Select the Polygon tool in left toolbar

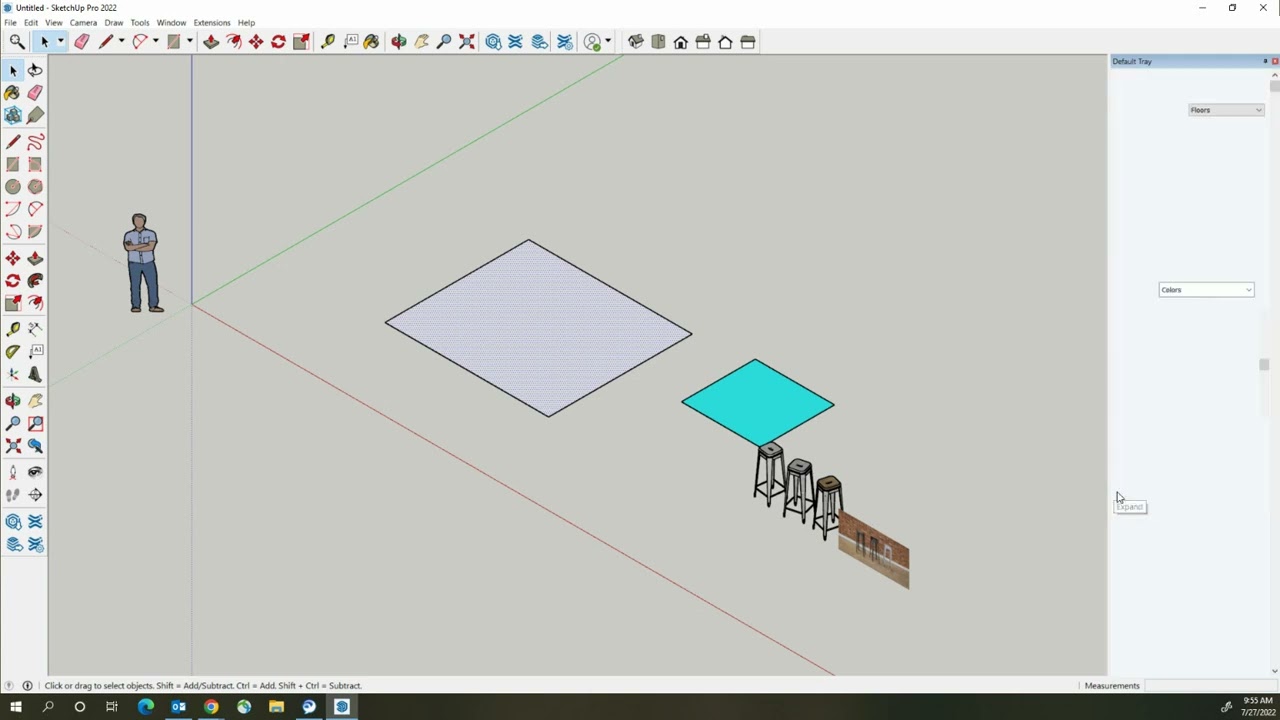click(35, 186)
